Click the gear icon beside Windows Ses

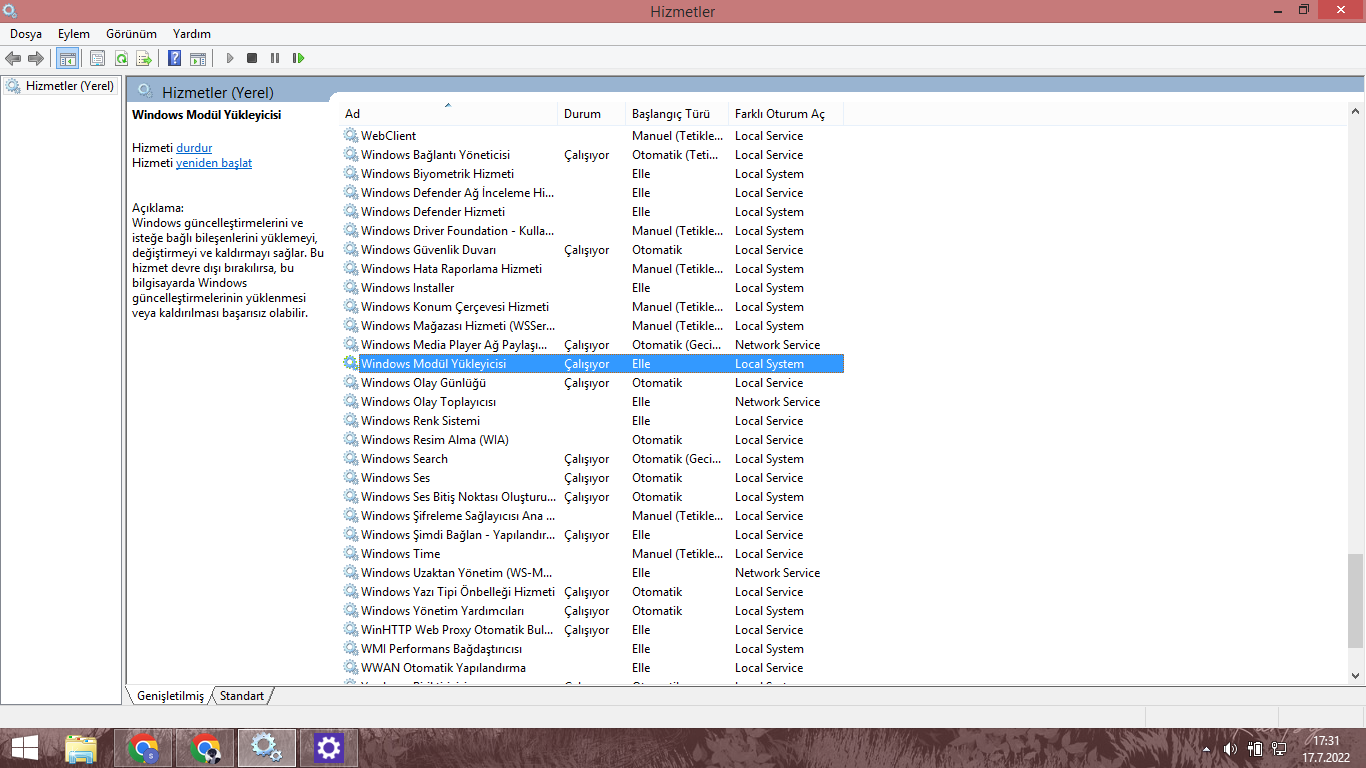point(351,477)
